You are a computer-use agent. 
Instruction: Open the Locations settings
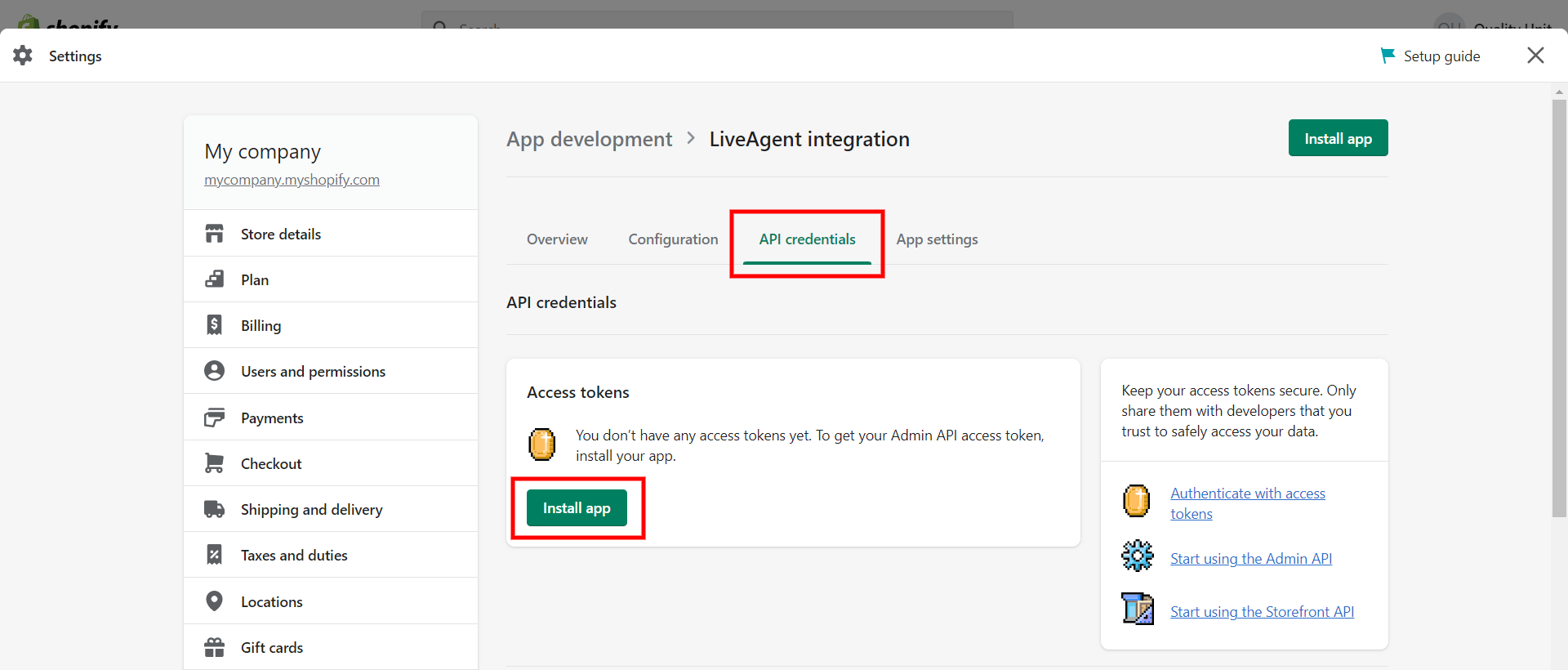coord(331,601)
